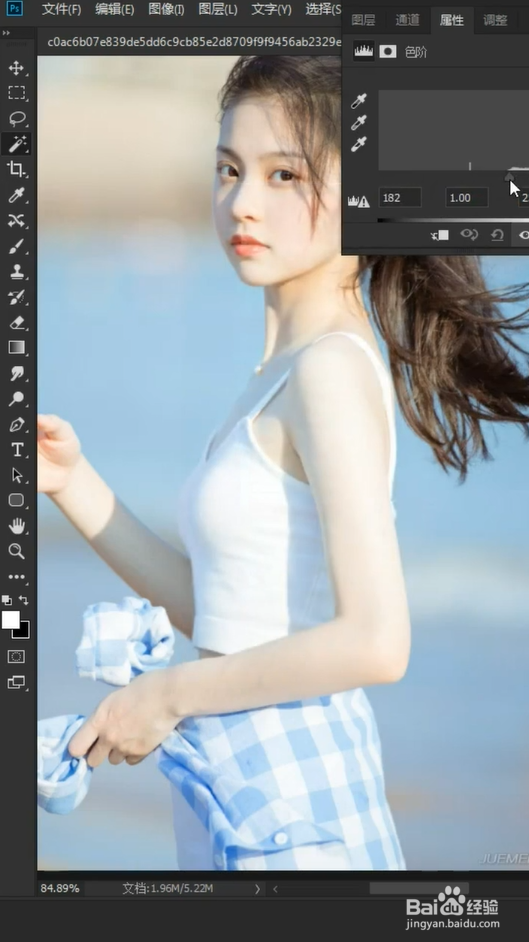Image resolution: width=529 pixels, height=942 pixels.
Task: View previous state of adjustment
Action: coord(469,235)
